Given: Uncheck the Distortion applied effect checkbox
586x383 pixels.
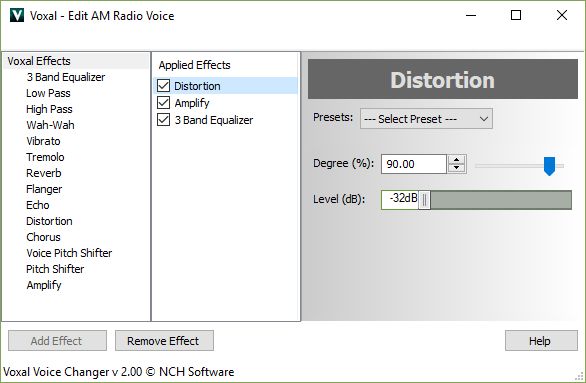Looking at the screenshot, I should [x=163, y=86].
